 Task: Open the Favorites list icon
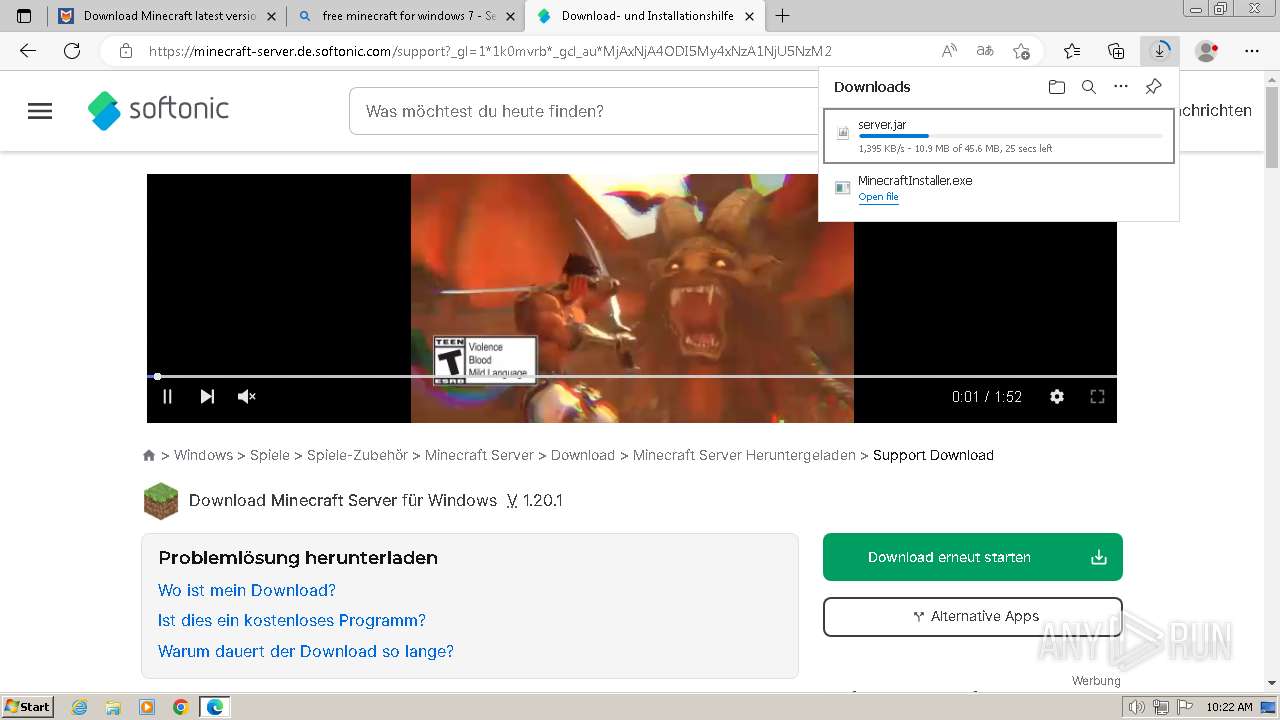[1072, 51]
